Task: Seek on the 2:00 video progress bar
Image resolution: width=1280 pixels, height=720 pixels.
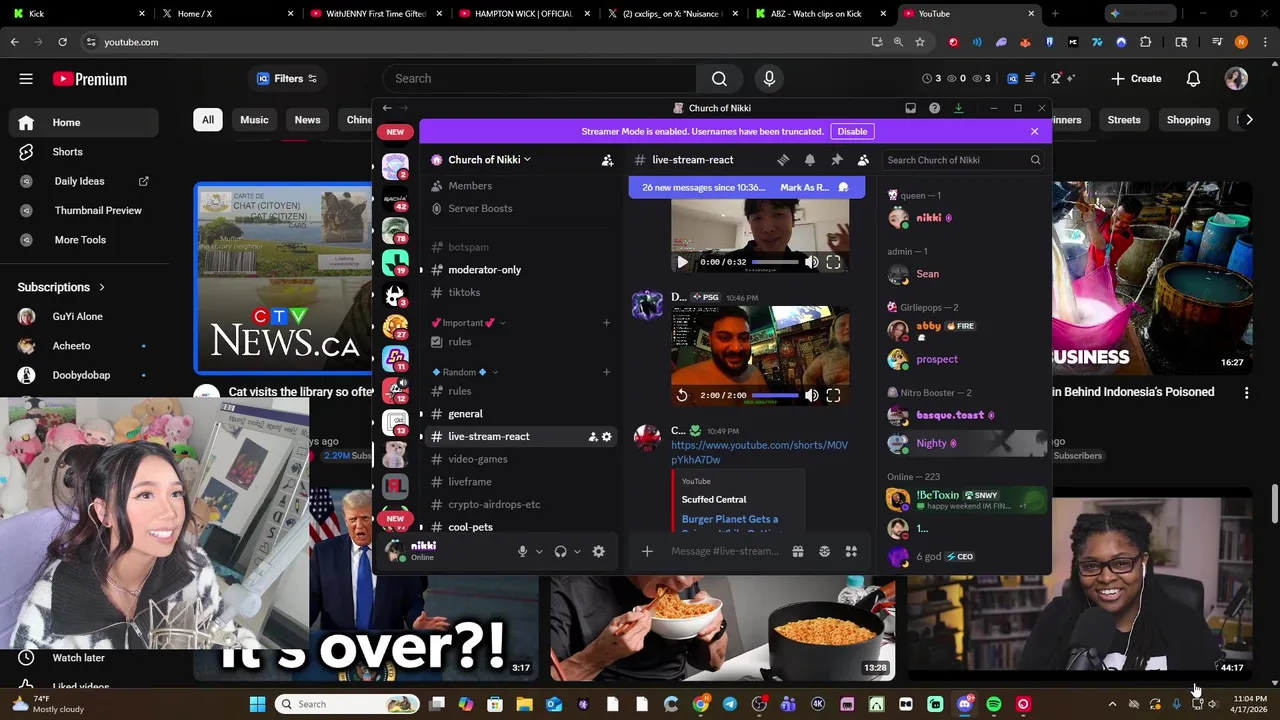Action: [x=775, y=395]
